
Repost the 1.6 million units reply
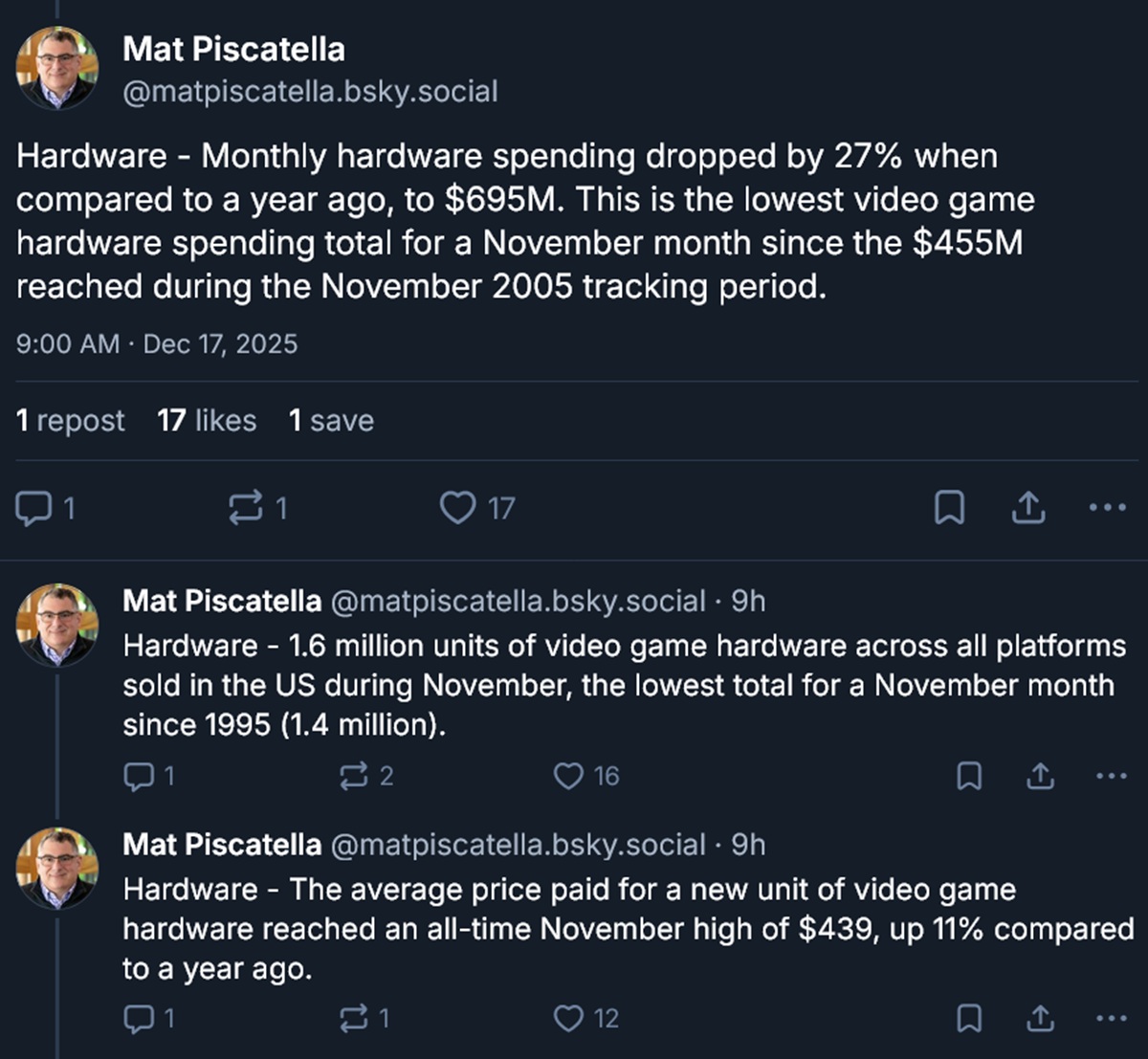[354, 776]
